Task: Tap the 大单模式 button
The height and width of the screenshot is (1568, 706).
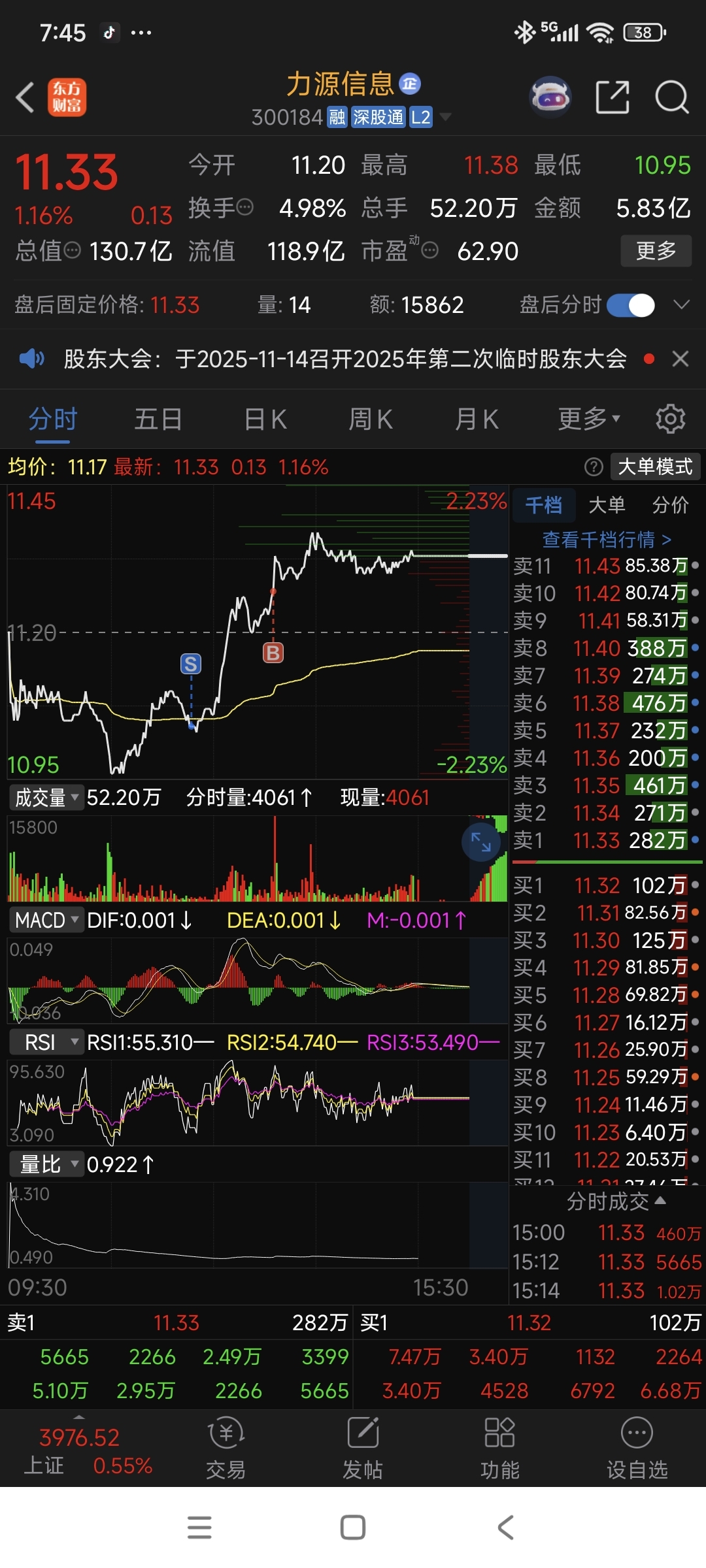Action: [x=655, y=466]
